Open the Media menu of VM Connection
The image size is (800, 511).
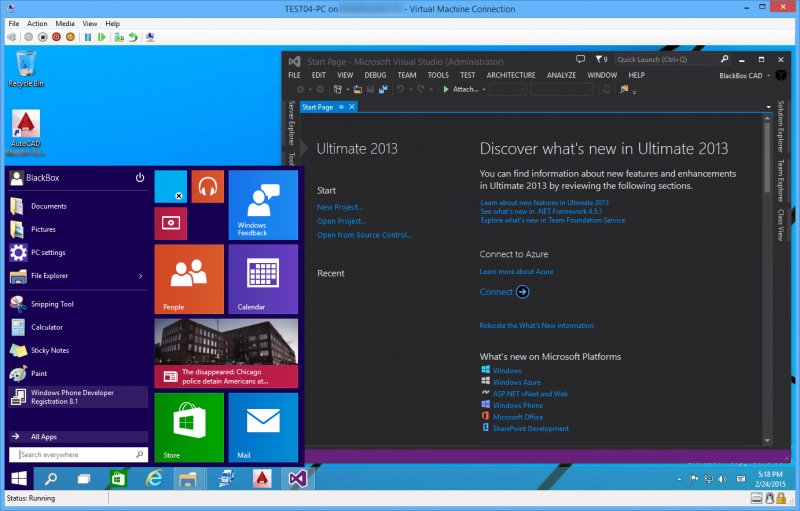tap(65, 23)
